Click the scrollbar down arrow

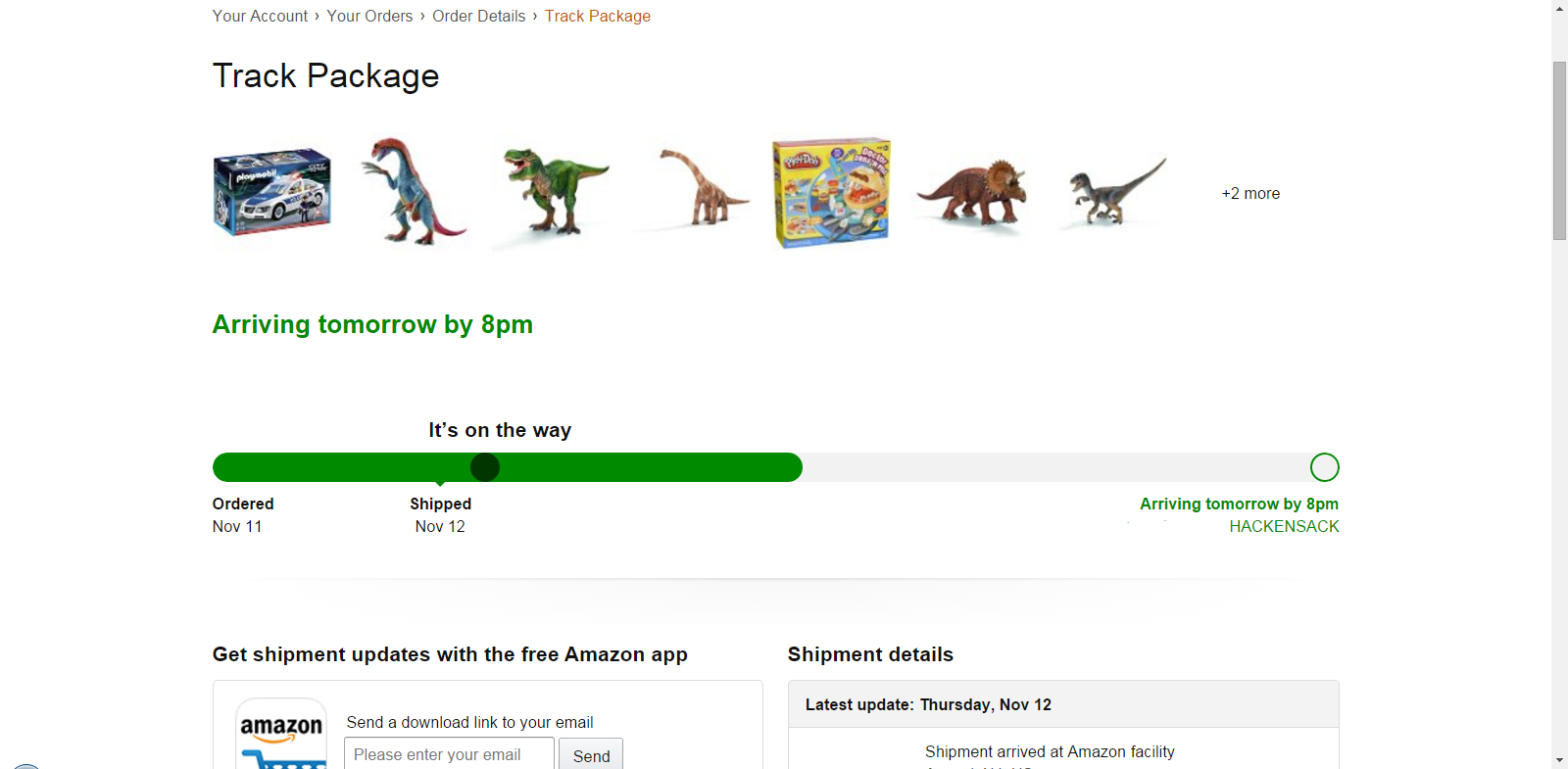1559,760
